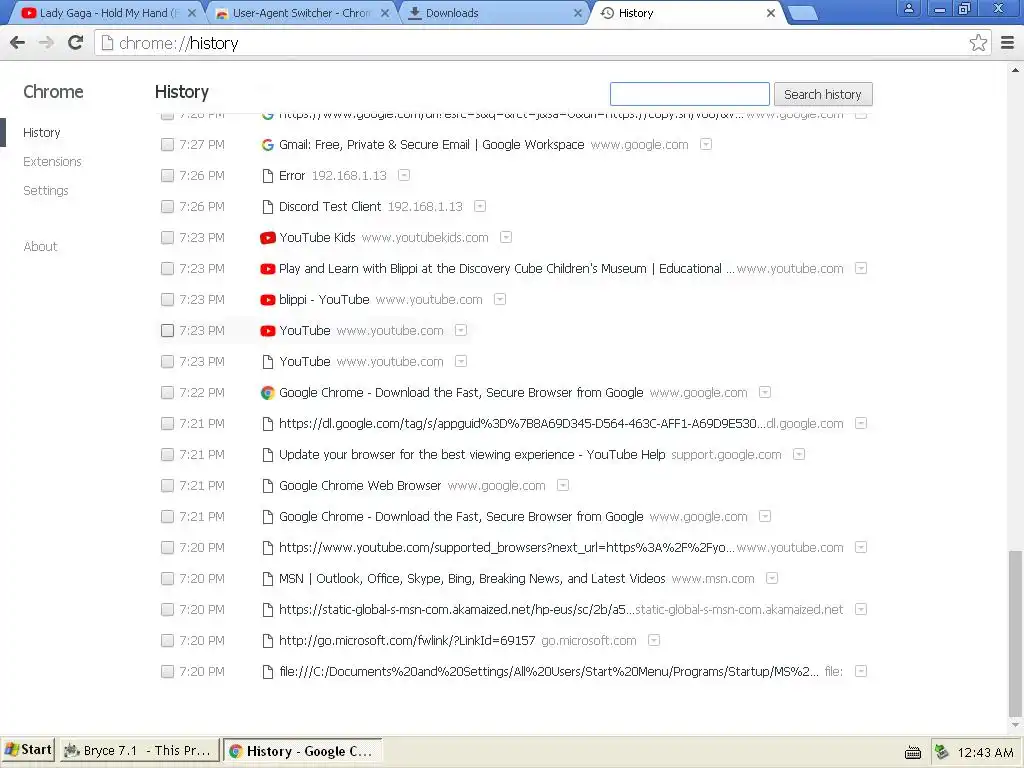Click the page icon beside Error entry
The width and height of the screenshot is (1024, 768).
[267, 176]
